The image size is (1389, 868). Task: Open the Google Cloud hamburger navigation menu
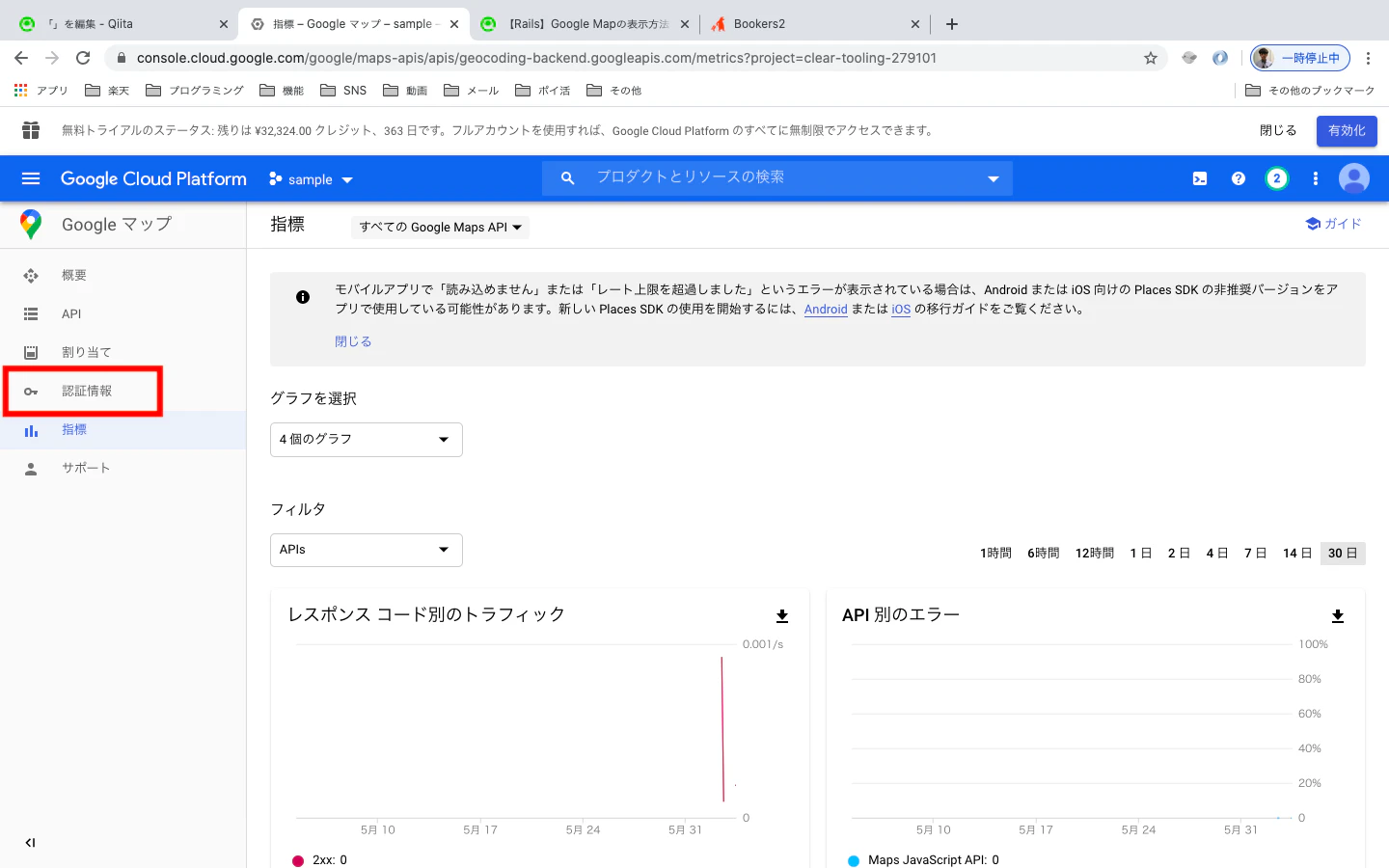coord(31,178)
